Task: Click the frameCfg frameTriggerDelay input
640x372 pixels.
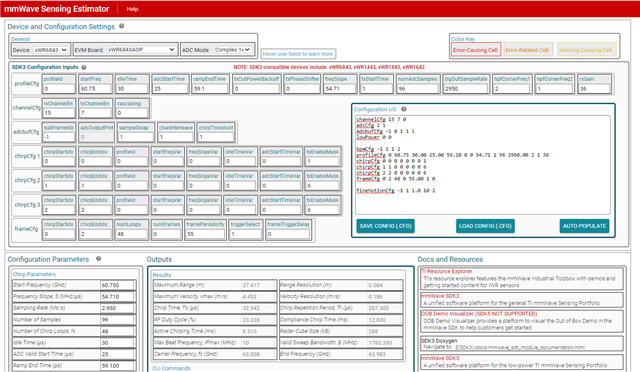Action: coord(288,234)
